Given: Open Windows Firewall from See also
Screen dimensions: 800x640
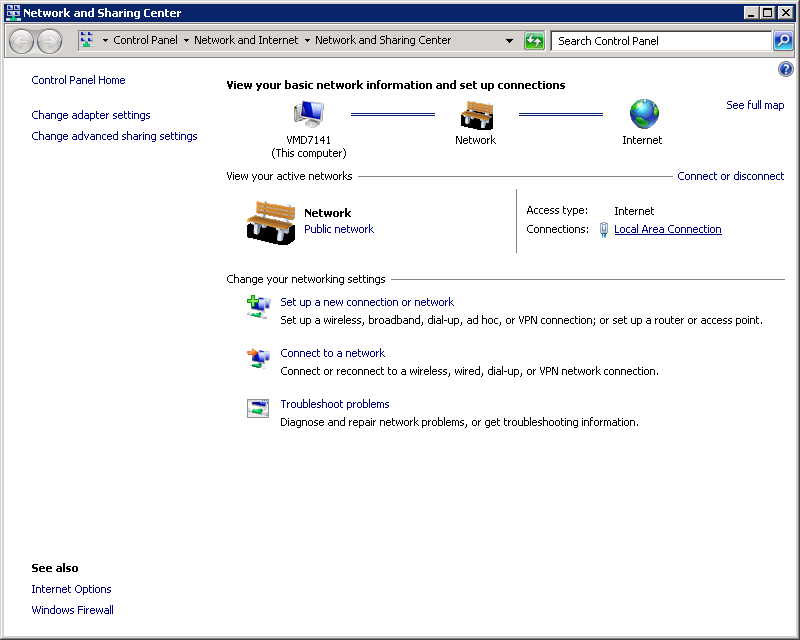Looking at the screenshot, I should pyautogui.click(x=72, y=610).
